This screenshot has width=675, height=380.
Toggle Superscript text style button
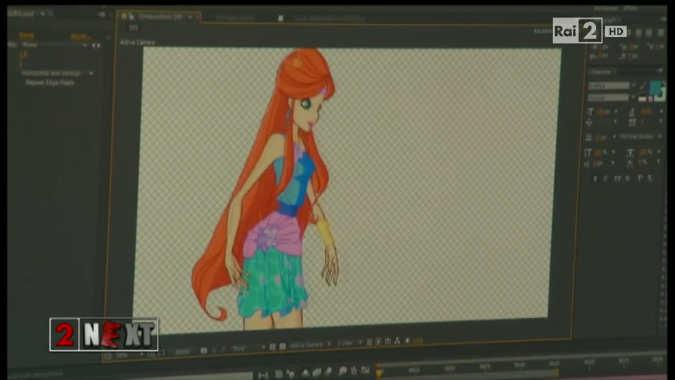click(640, 179)
